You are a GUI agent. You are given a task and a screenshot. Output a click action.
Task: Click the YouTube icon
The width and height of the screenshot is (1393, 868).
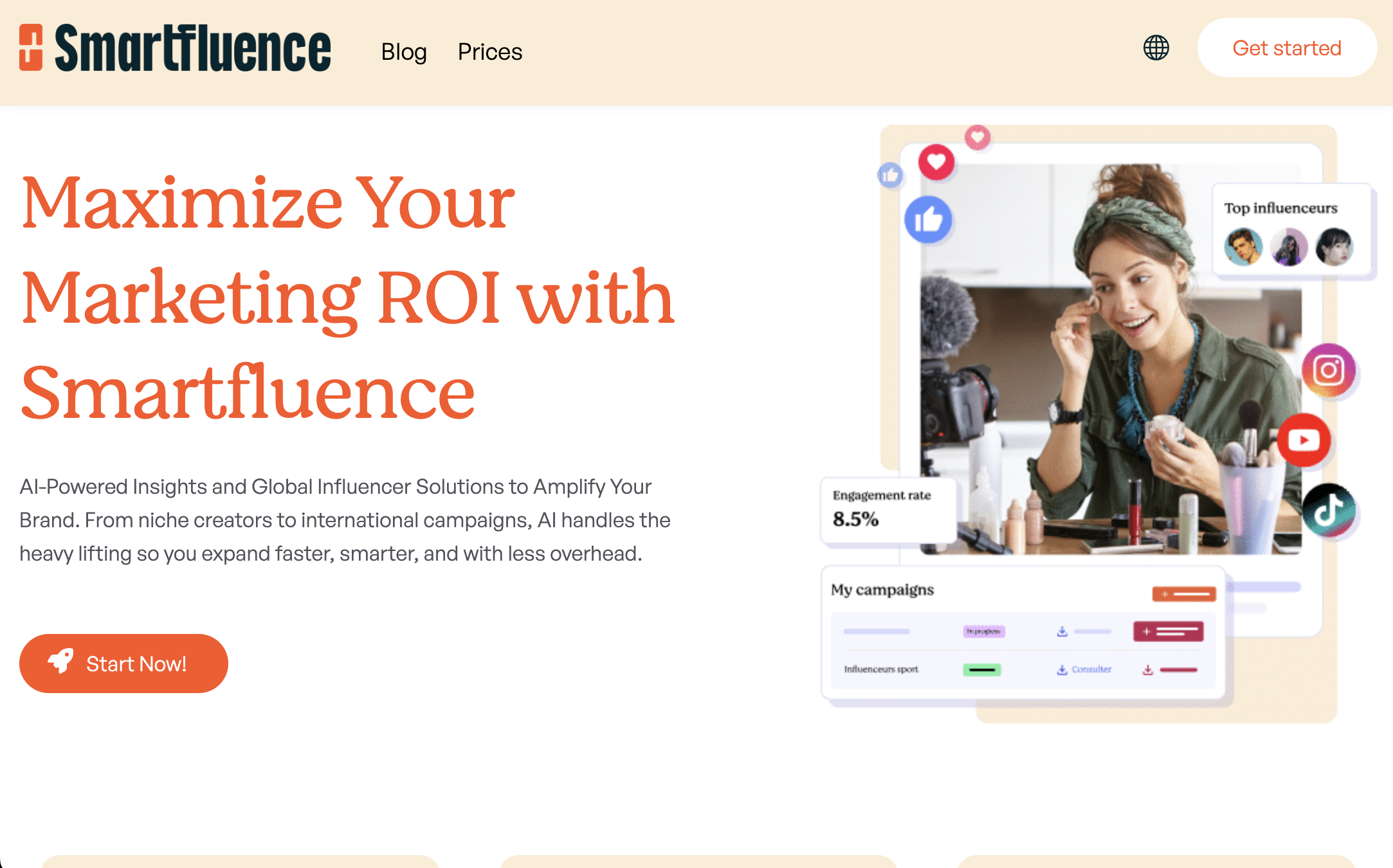pyautogui.click(x=1304, y=440)
